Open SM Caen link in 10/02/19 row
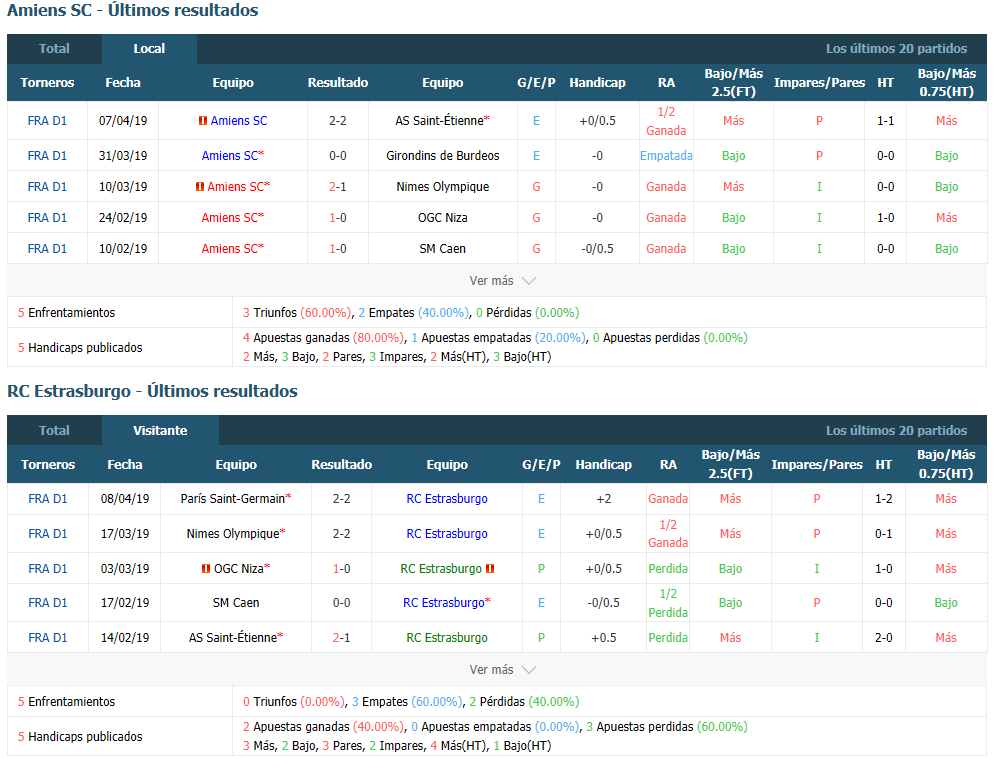995x759 pixels. click(442, 249)
